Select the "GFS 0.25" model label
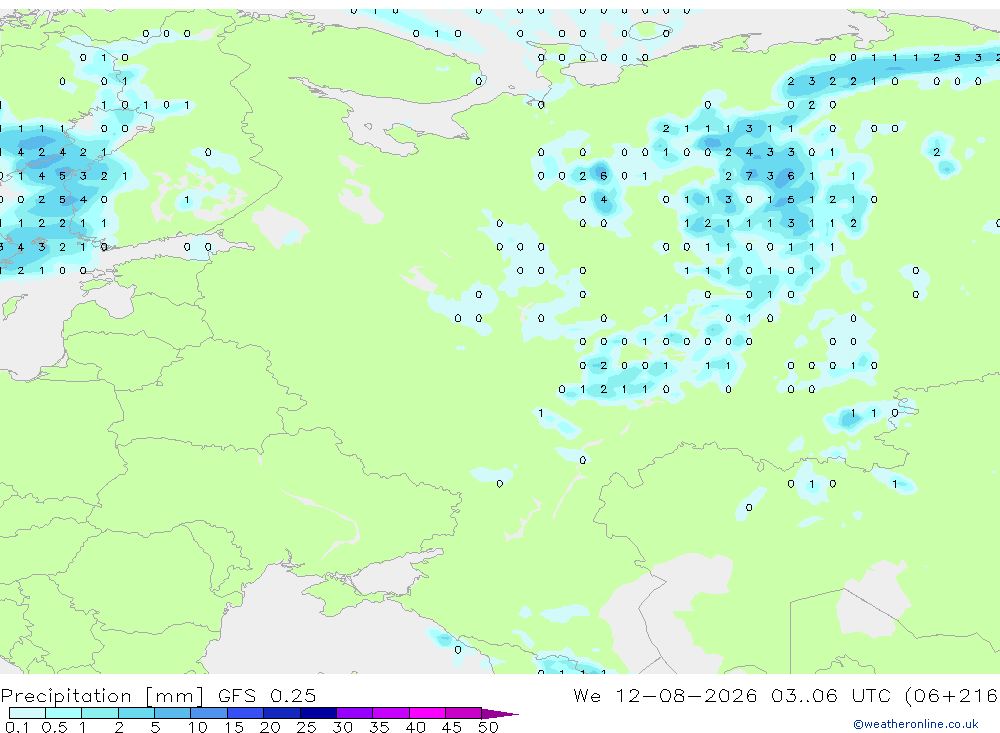Image resolution: width=1000 pixels, height=733 pixels. pyautogui.click(x=267, y=695)
